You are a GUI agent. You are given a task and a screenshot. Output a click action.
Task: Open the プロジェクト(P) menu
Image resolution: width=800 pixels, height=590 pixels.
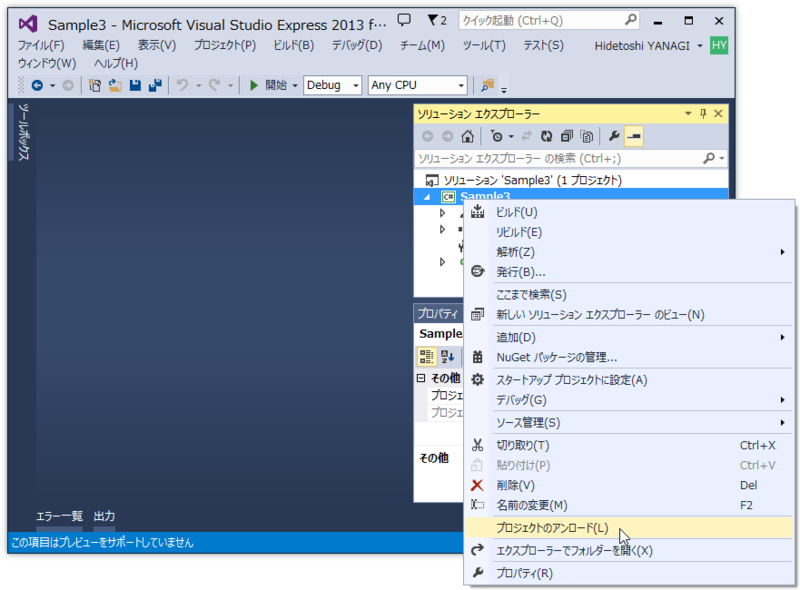[224, 45]
